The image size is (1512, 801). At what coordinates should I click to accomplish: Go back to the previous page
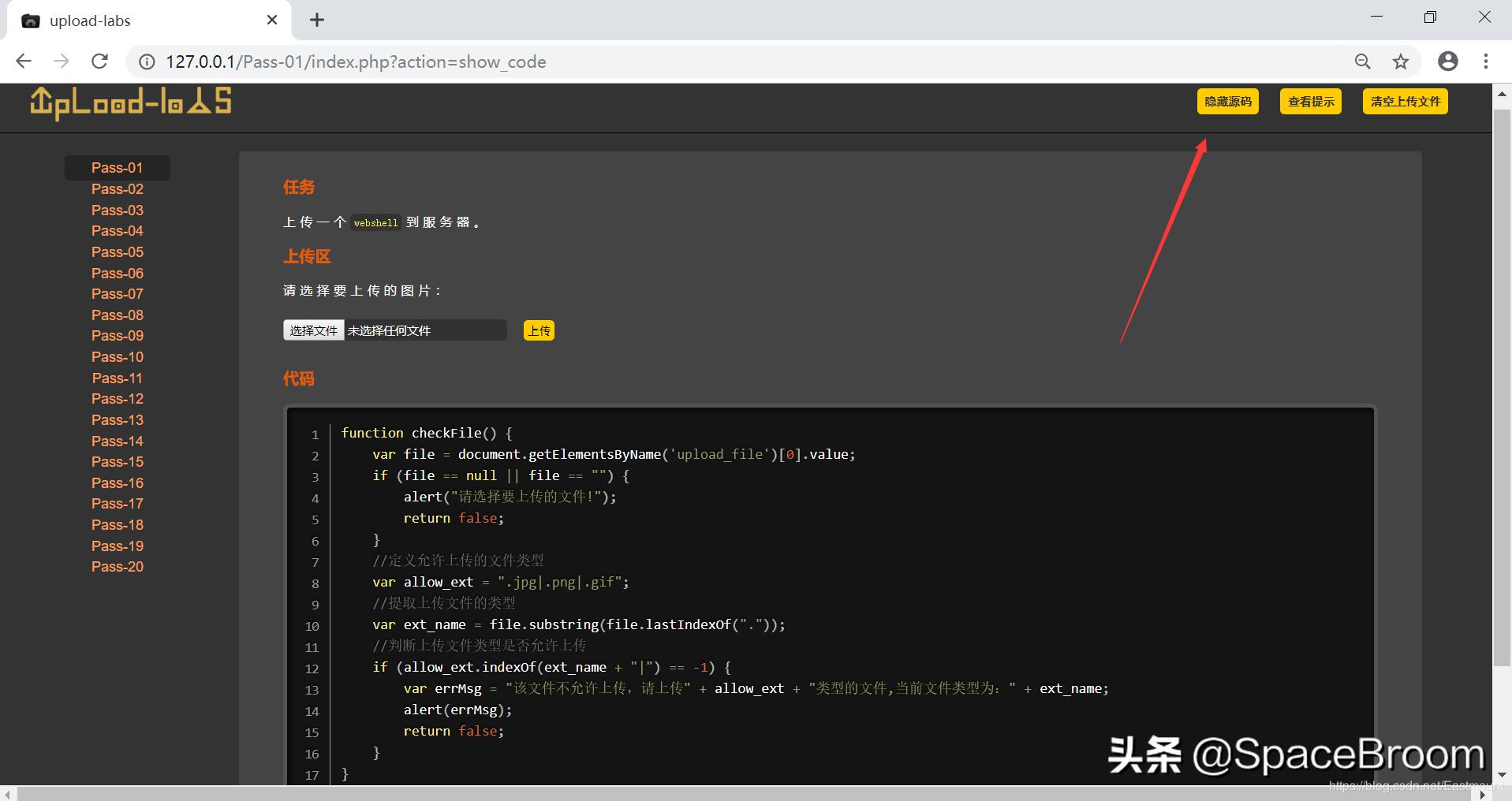pyautogui.click(x=24, y=61)
